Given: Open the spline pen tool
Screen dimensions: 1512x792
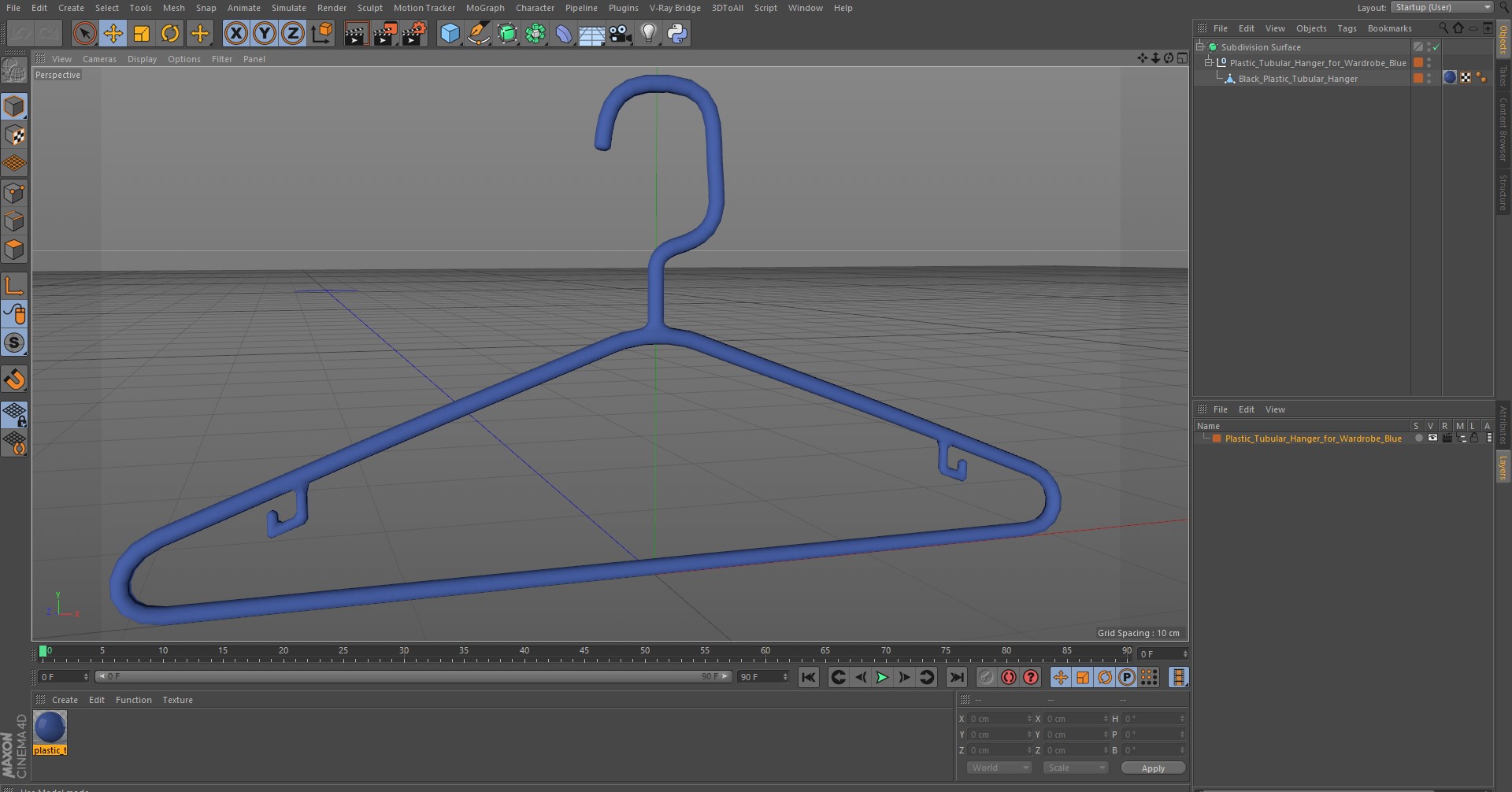Looking at the screenshot, I should (x=478, y=33).
